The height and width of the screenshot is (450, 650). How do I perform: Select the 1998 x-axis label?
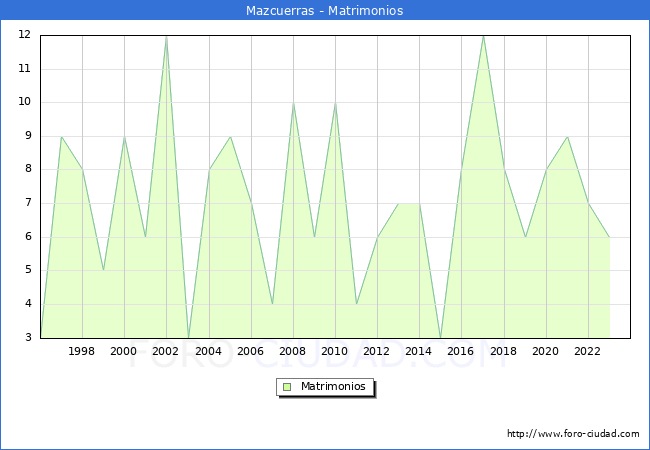(x=81, y=351)
